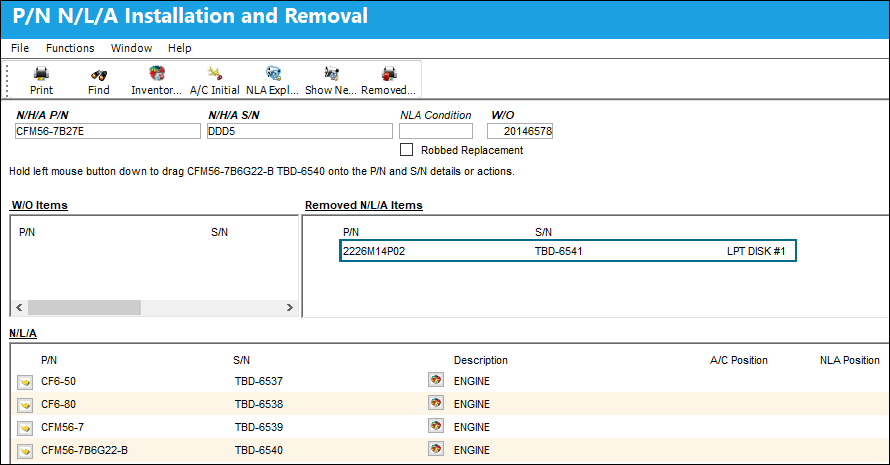Select the CF6-50 part number
The image size is (890, 465).
pos(58,382)
